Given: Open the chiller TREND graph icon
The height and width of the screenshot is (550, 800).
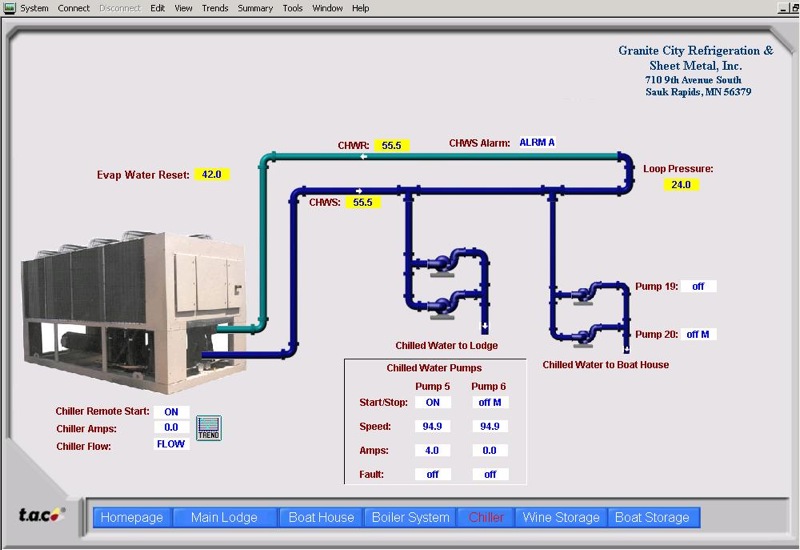Looking at the screenshot, I should click(209, 428).
